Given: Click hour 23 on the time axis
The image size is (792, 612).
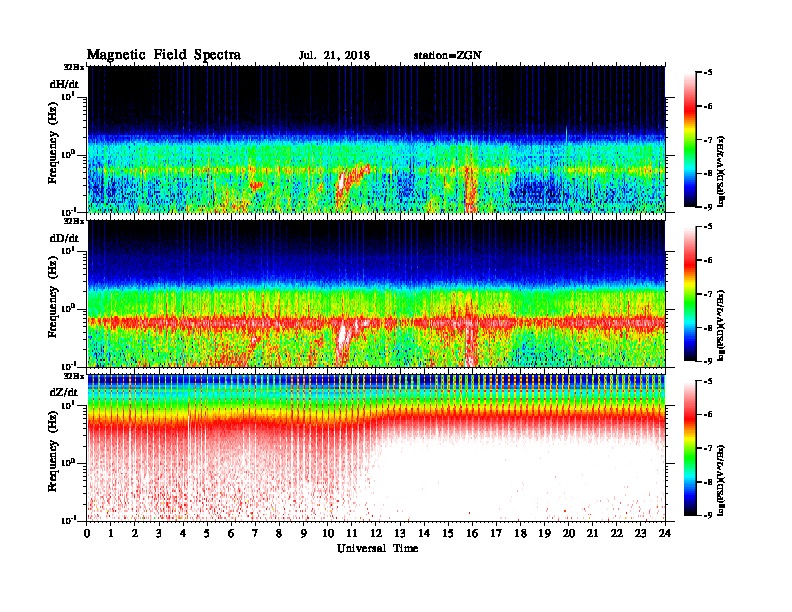Looking at the screenshot, I should 641,534.
